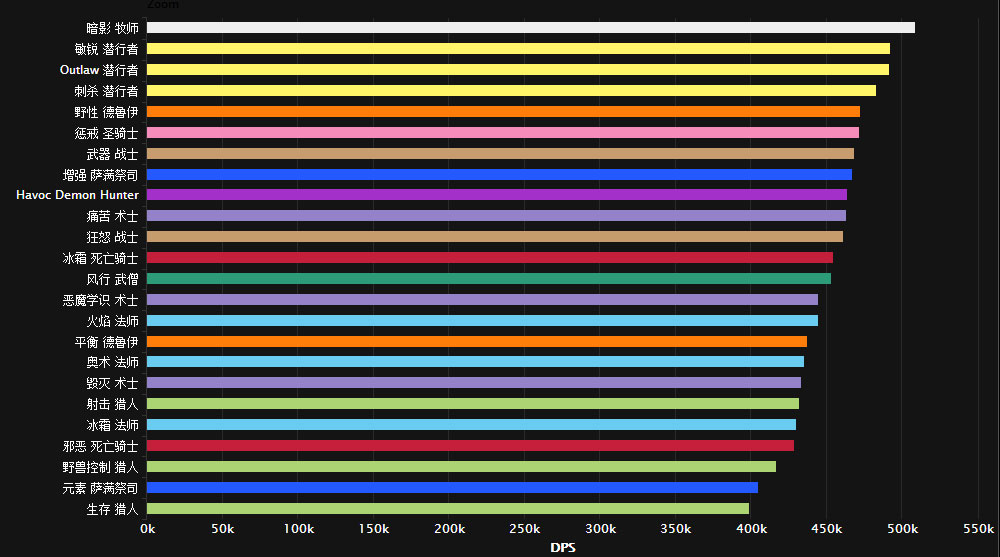Click the 狂怒 战士 label
Image resolution: width=1000 pixels, height=557 pixels.
(112, 237)
